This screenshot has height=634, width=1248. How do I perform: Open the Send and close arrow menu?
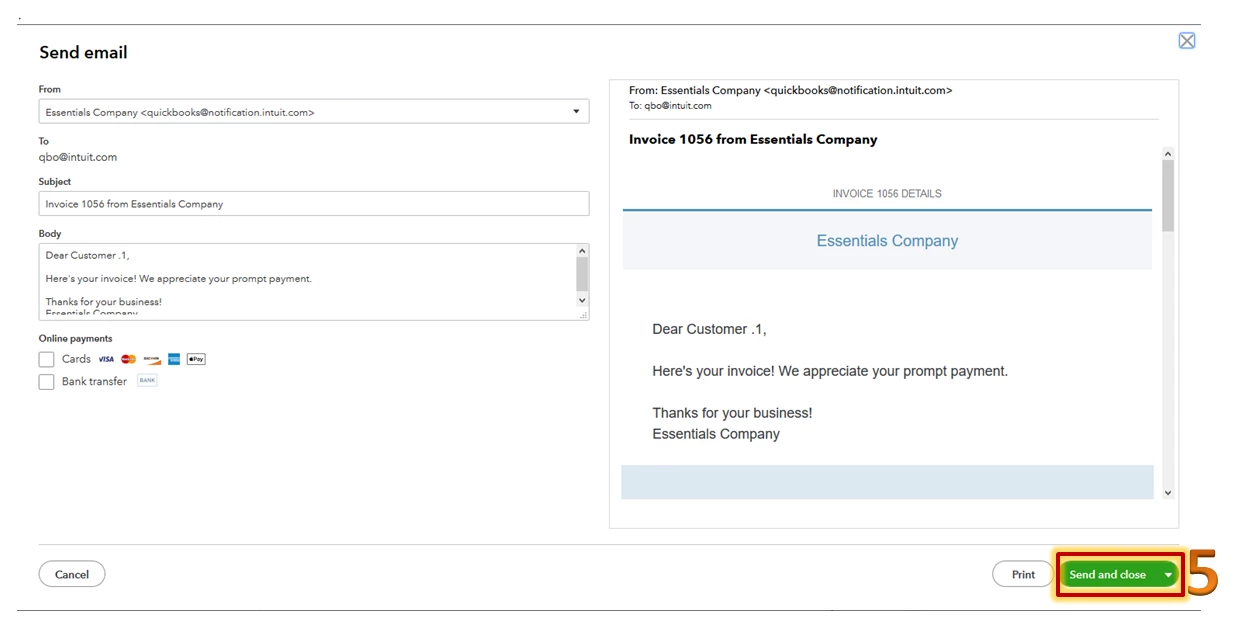pos(1168,575)
